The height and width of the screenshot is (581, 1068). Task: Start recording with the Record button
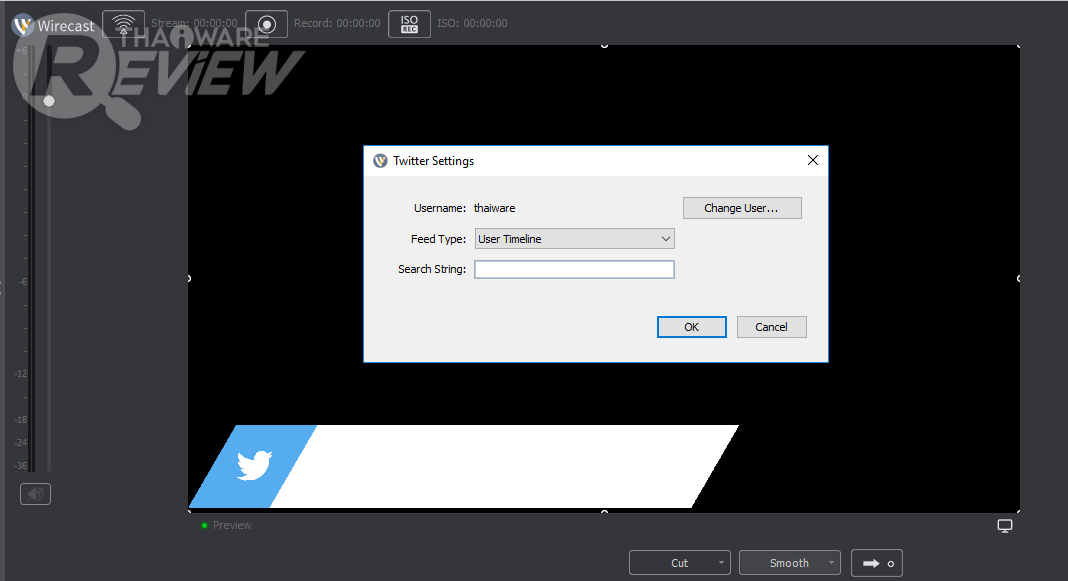(x=266, y=25)
